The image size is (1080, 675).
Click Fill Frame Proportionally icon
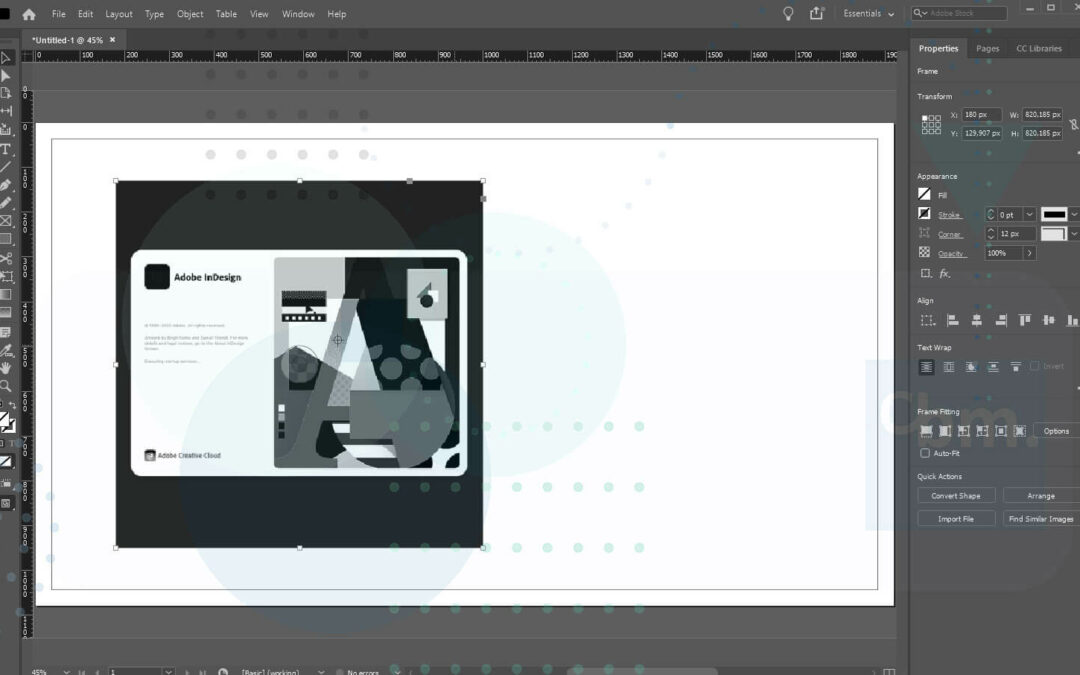[926, 431]
